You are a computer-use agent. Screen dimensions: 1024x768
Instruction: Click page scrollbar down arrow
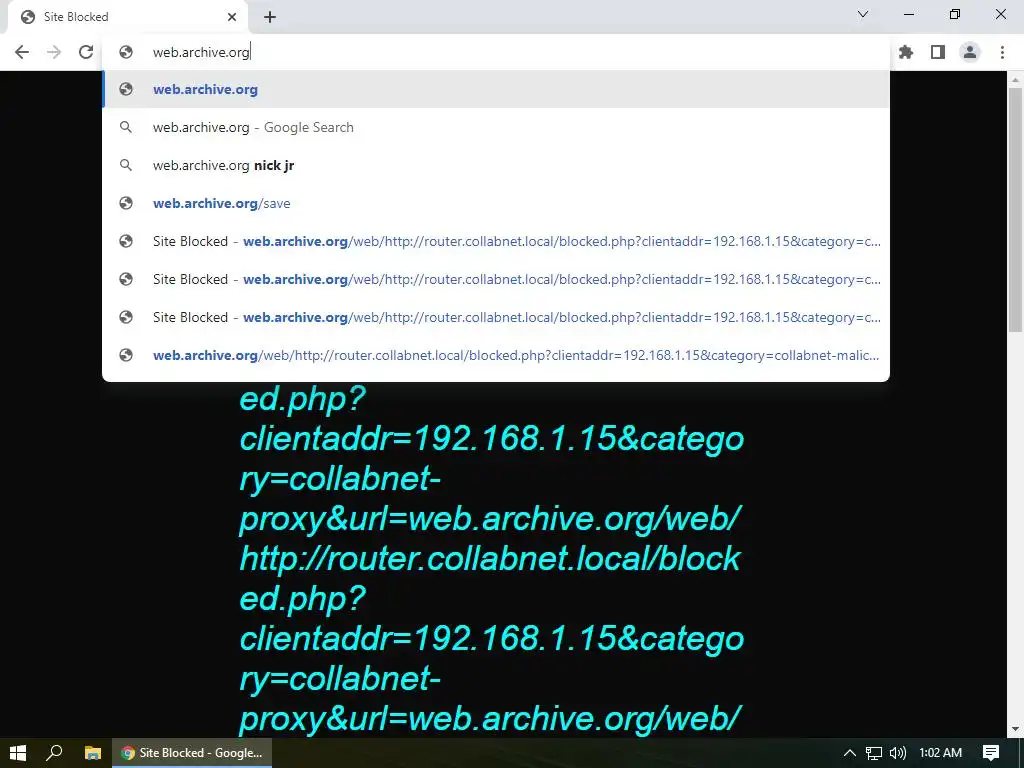[1015, 729]
